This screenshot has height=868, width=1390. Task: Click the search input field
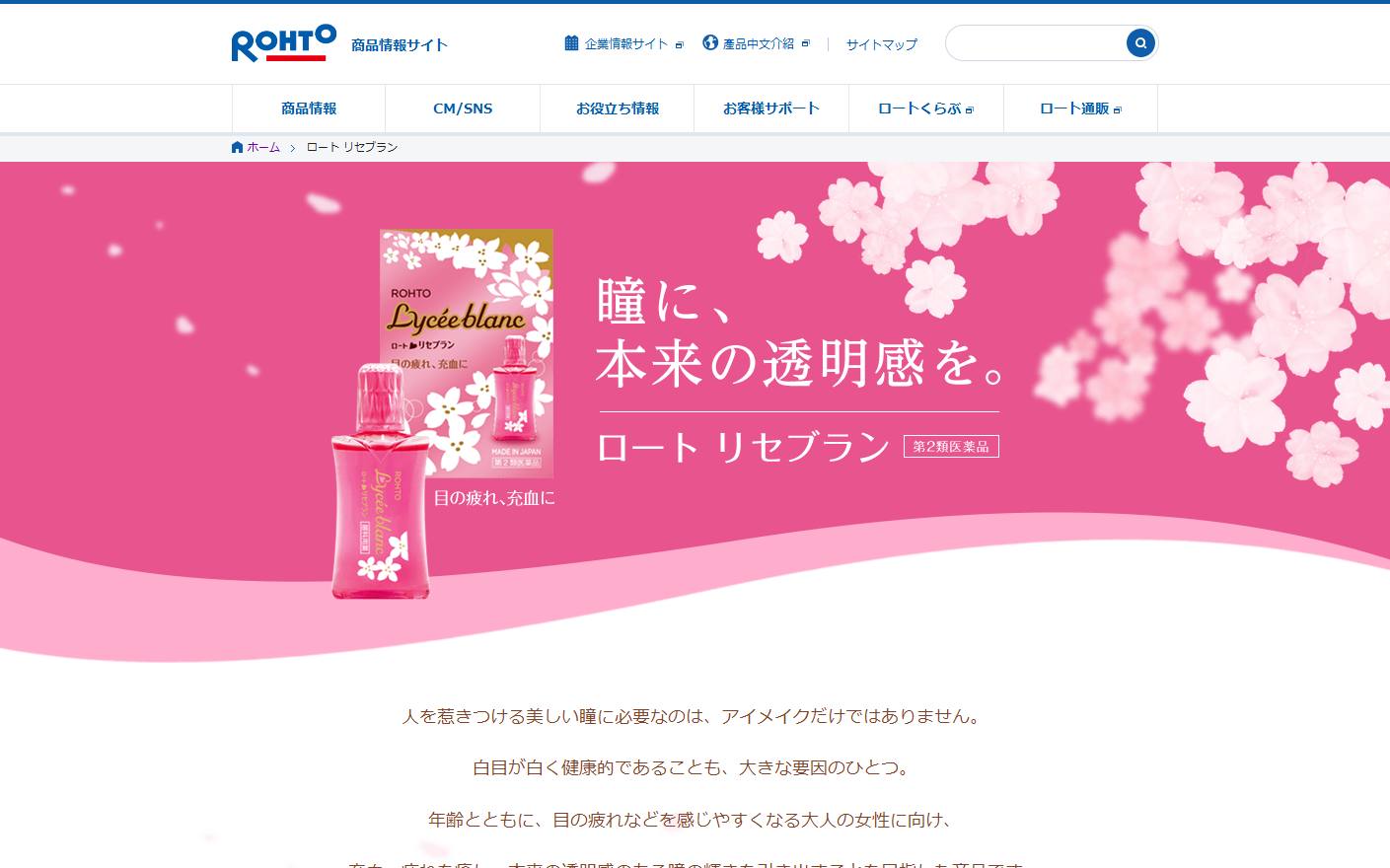pos(1035,43)
